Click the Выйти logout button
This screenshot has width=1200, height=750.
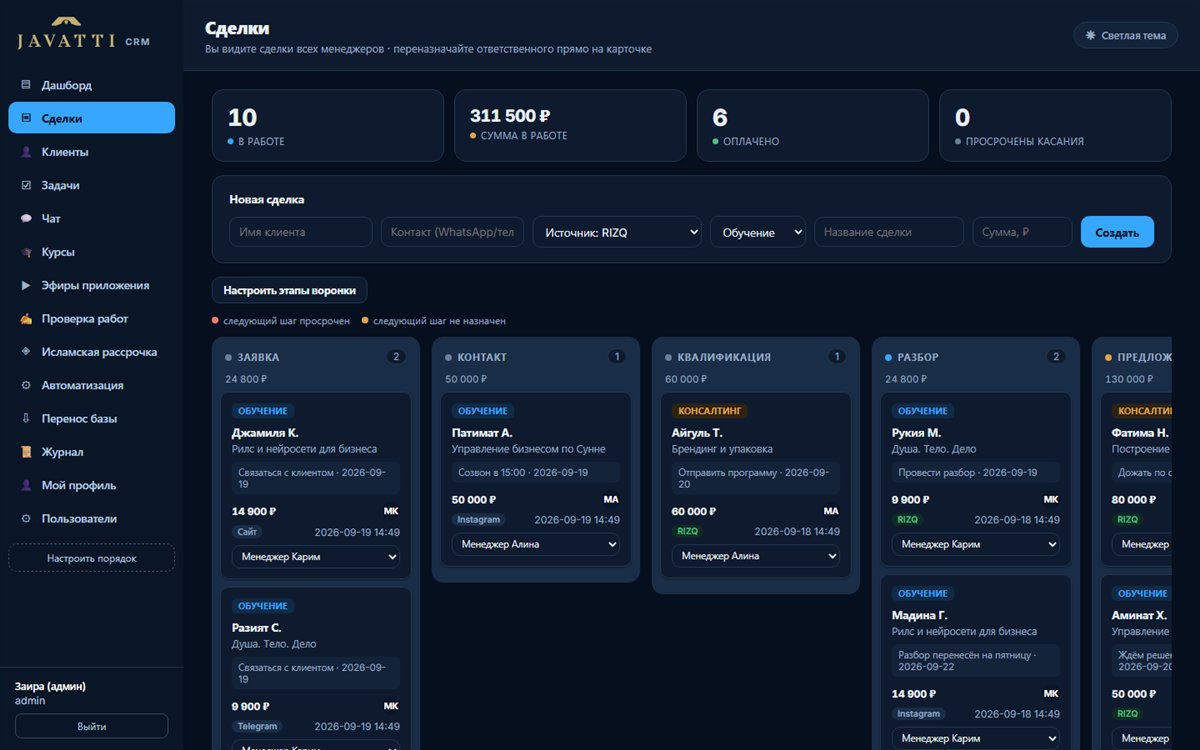pyautogui.click(x=91, y=726)
